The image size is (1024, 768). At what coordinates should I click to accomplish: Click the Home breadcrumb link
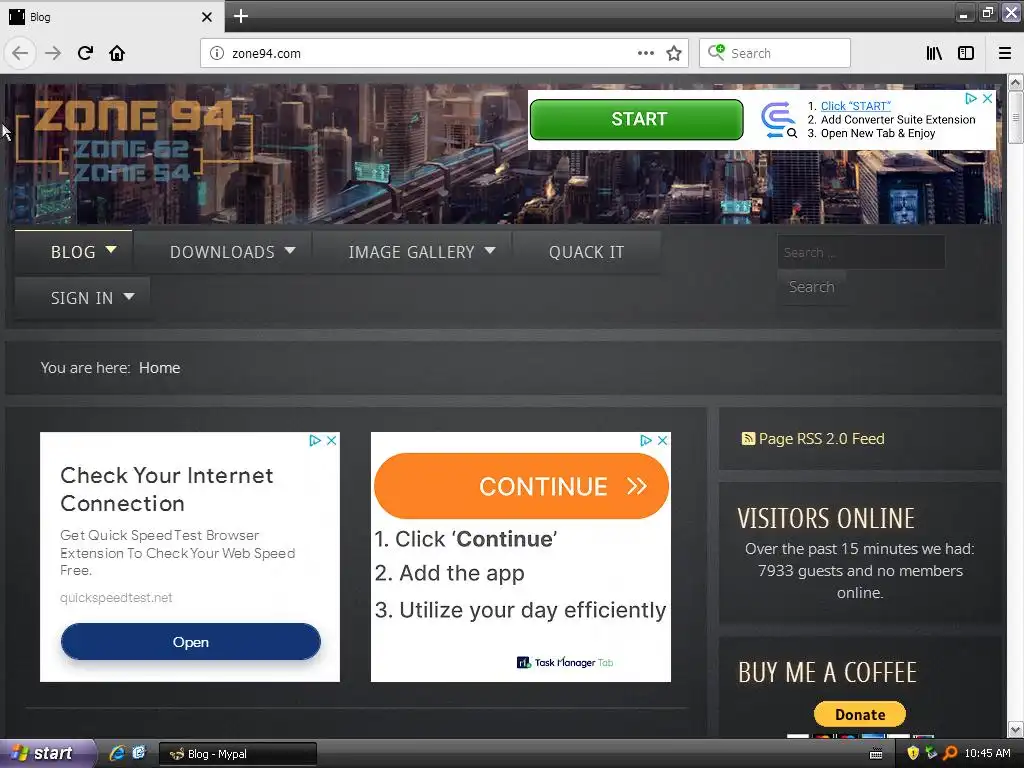pyautogui.click(x=159, y=368)
